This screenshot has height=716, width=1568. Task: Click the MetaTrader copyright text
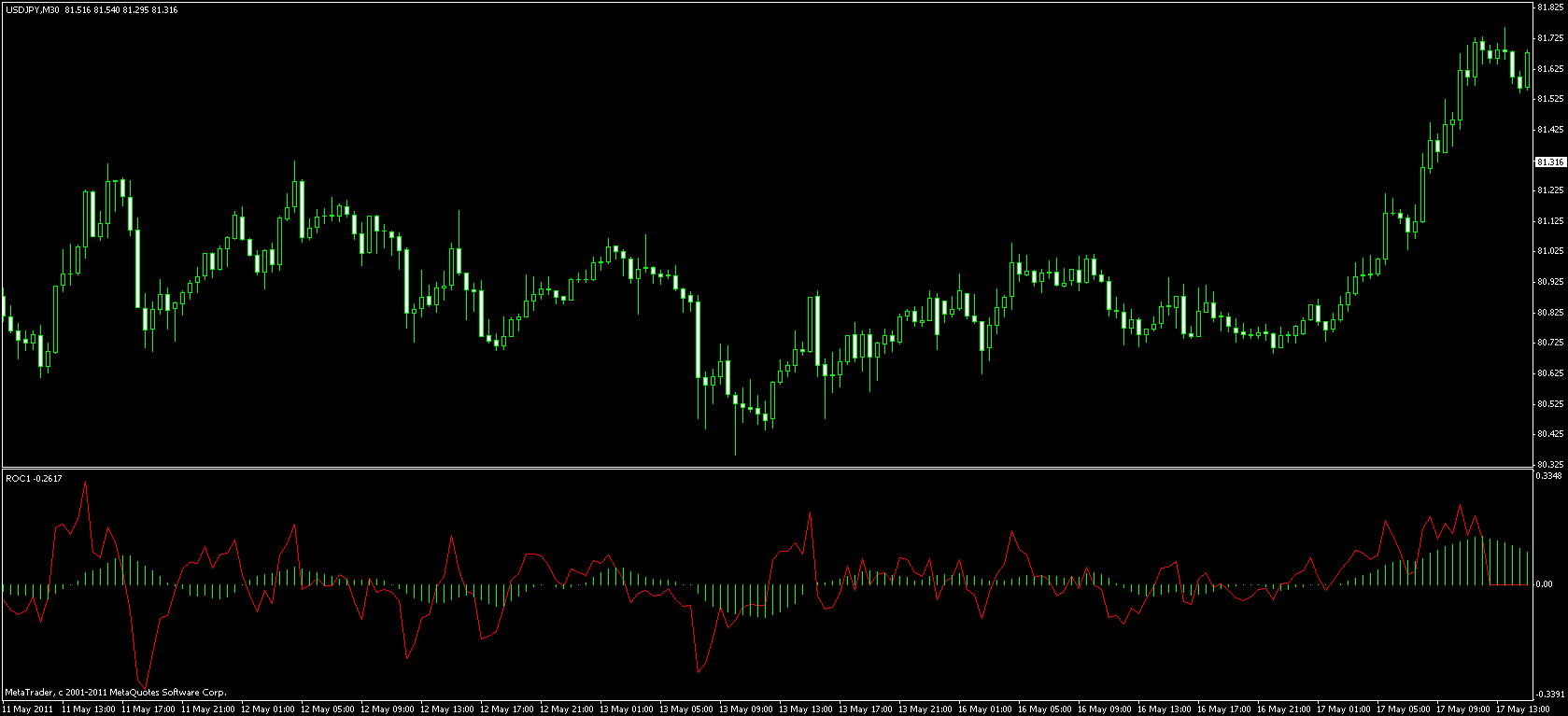point(116,693)
